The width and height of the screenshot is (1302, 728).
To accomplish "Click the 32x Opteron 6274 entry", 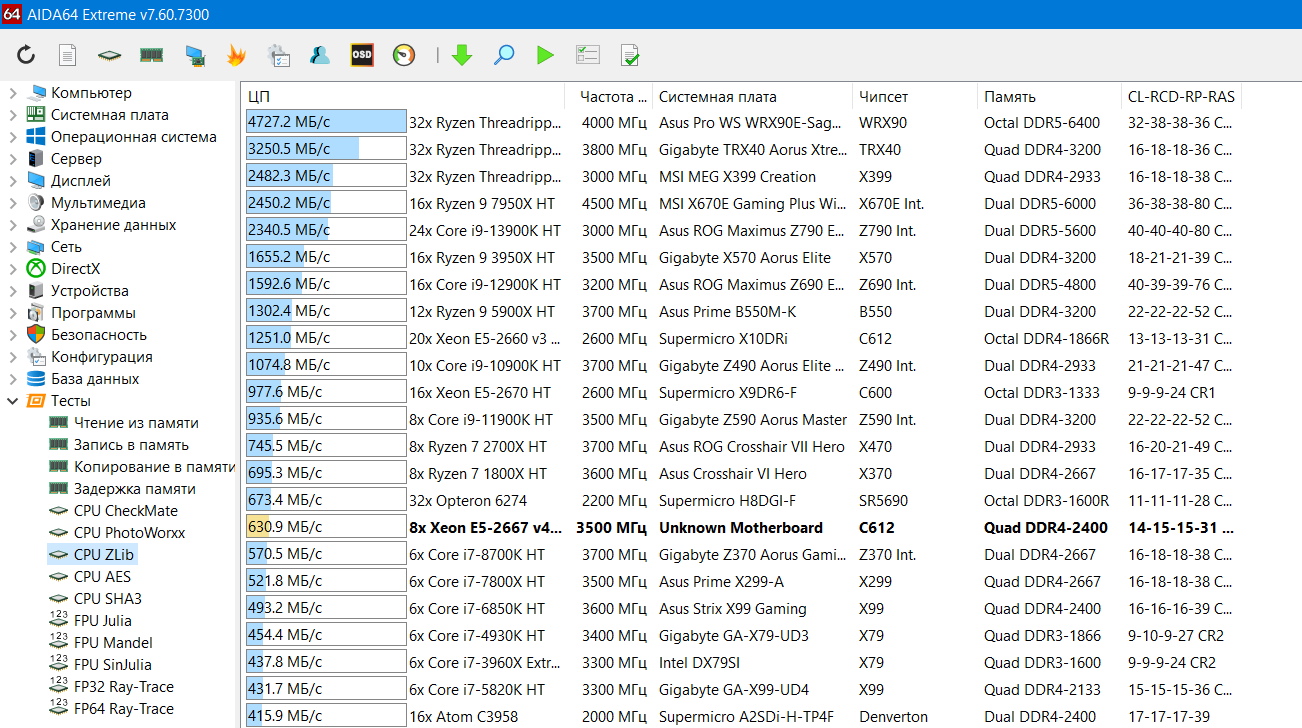I will 468,500.
